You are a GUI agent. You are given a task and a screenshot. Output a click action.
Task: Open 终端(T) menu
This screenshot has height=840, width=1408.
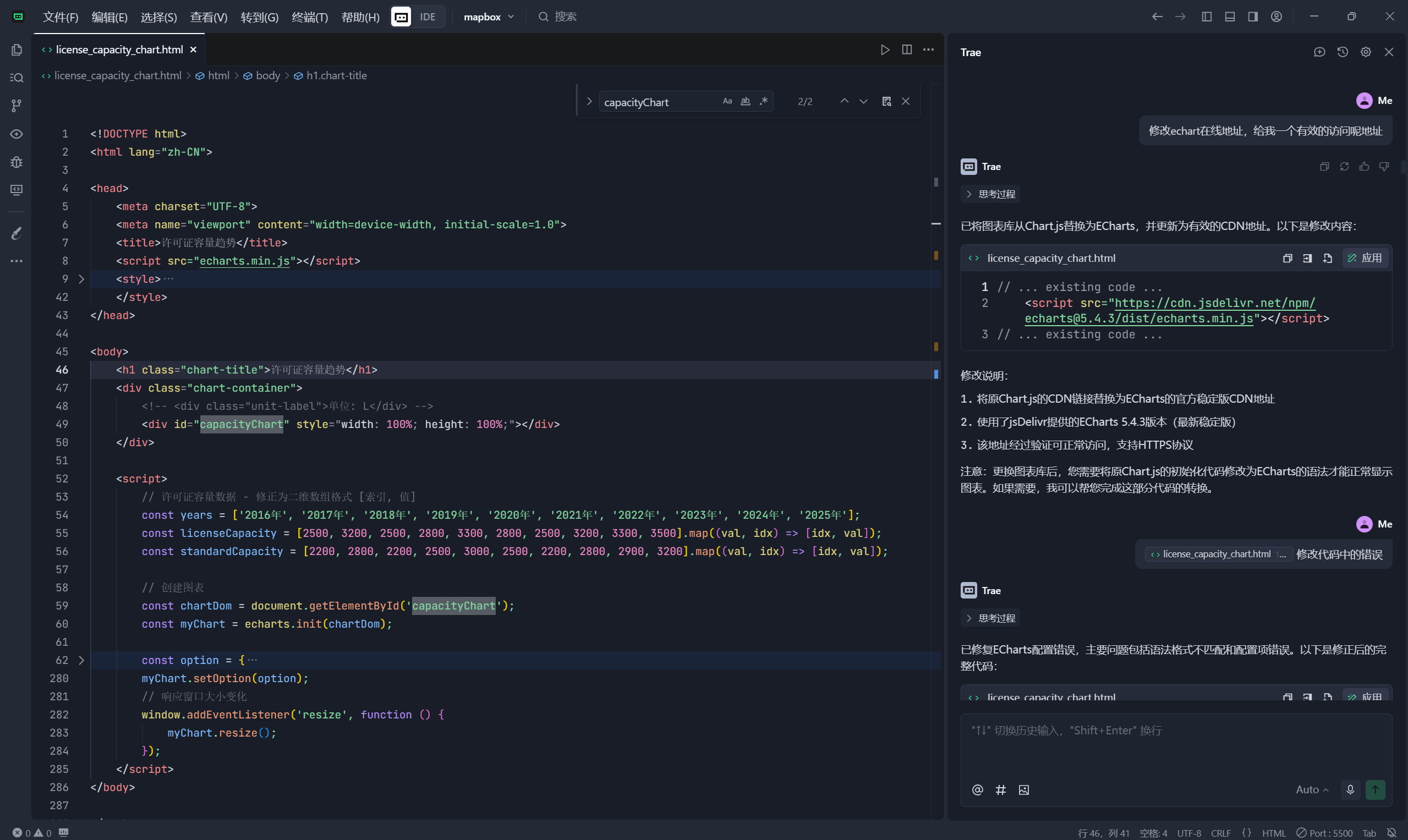310,17
